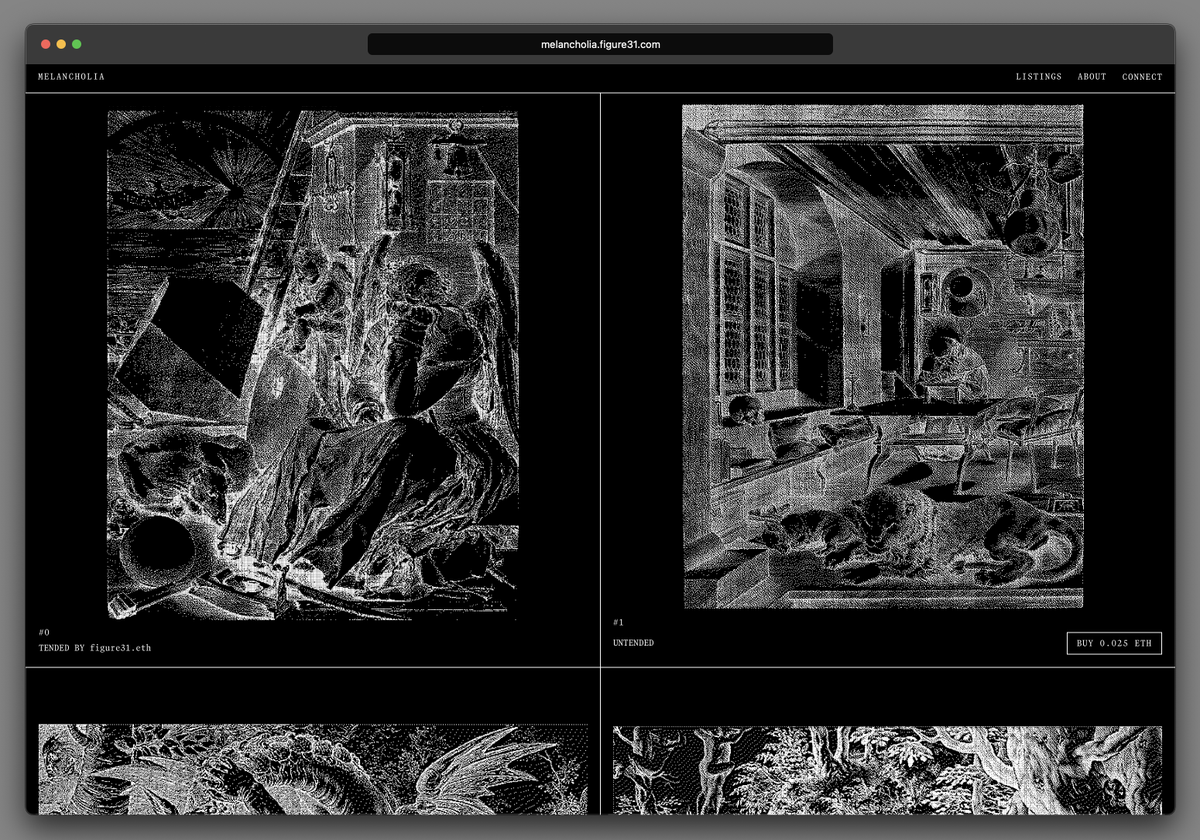Viewport: 1200px width, 840px height.
Task: Click the UNTENDED status text
Action: tap(633, 643)
